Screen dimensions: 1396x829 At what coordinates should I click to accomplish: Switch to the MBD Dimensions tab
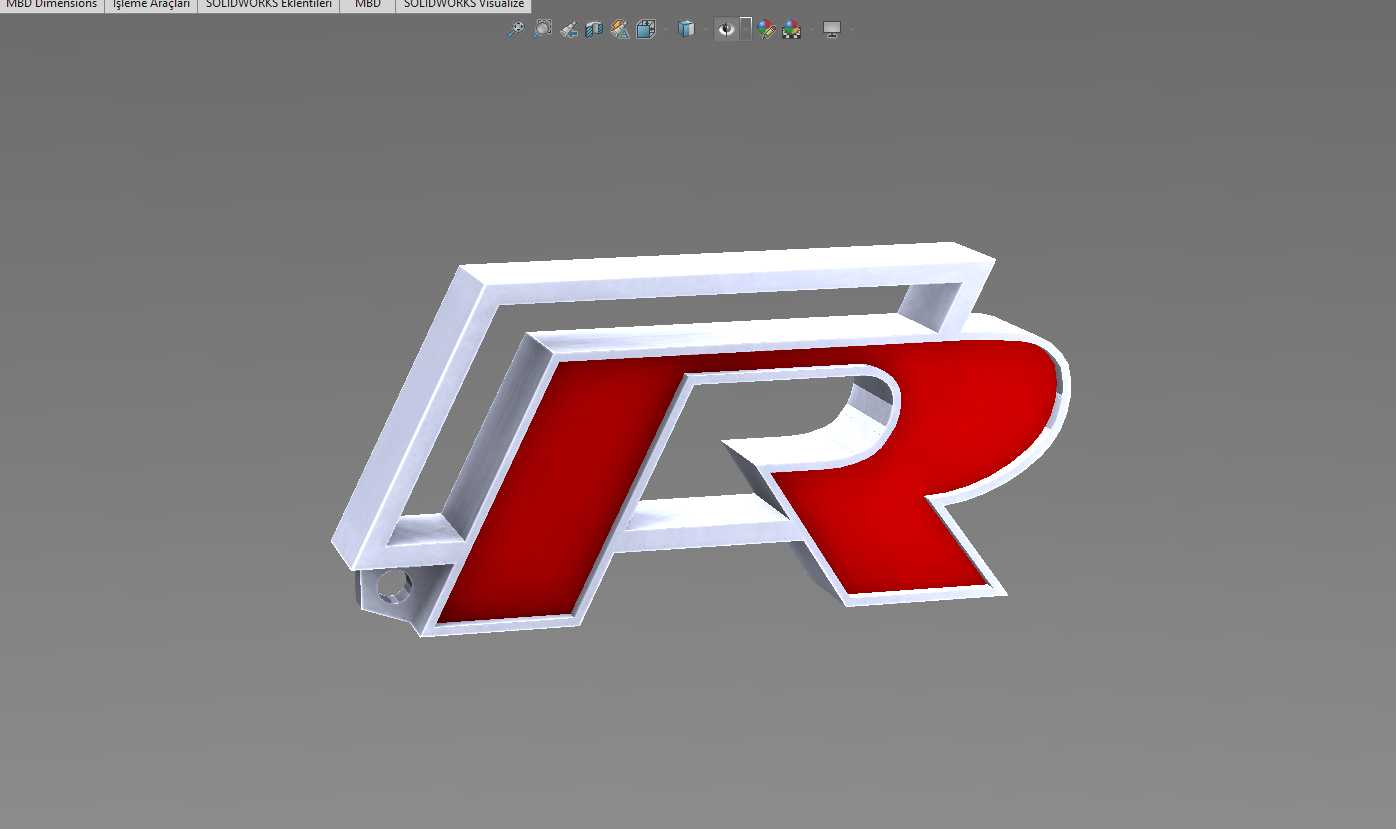tap(52, 5)
